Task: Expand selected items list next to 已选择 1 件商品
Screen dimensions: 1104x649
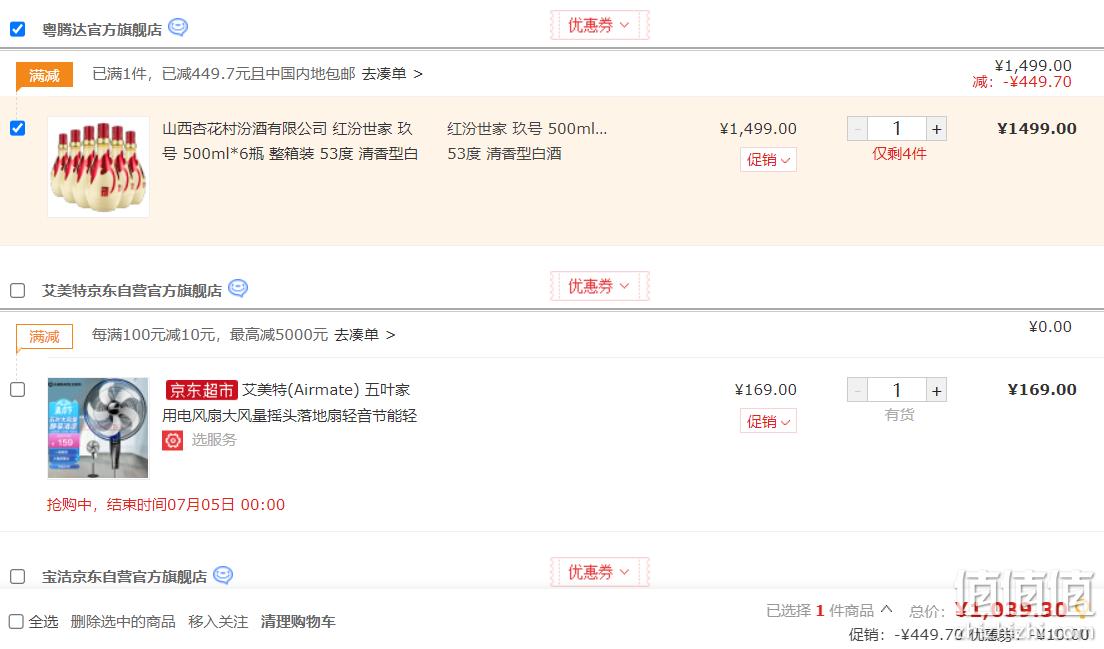Action: [886, 610]
